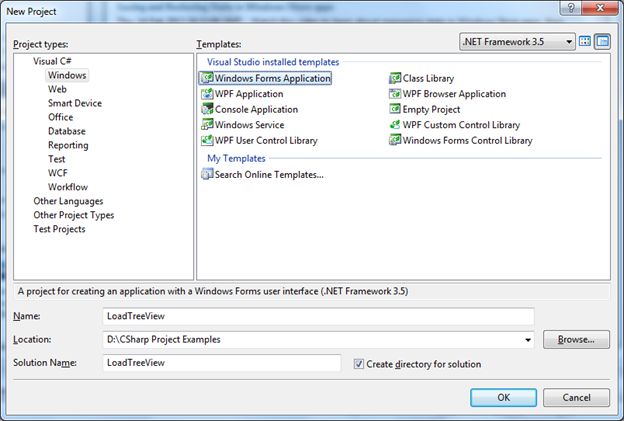Click the WPF User Control Library label
This screenshot has height=421, width=624.
(x=266, y=140)
